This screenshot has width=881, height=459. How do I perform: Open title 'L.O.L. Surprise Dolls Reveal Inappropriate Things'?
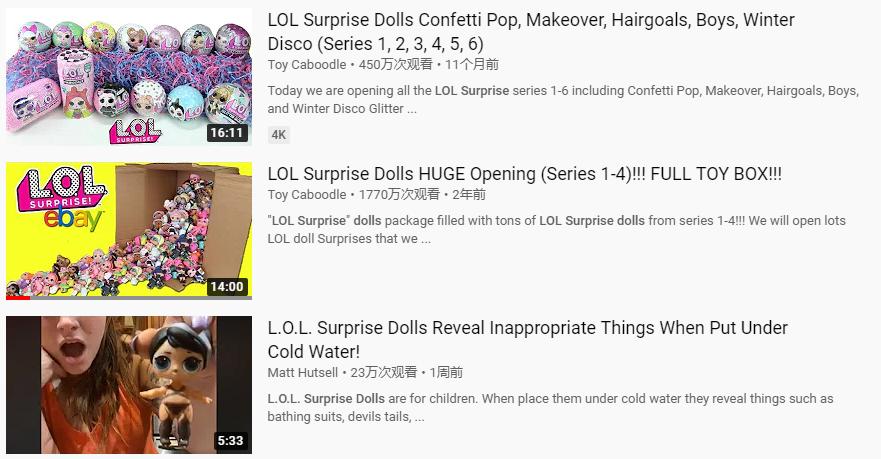coord(528,339)
